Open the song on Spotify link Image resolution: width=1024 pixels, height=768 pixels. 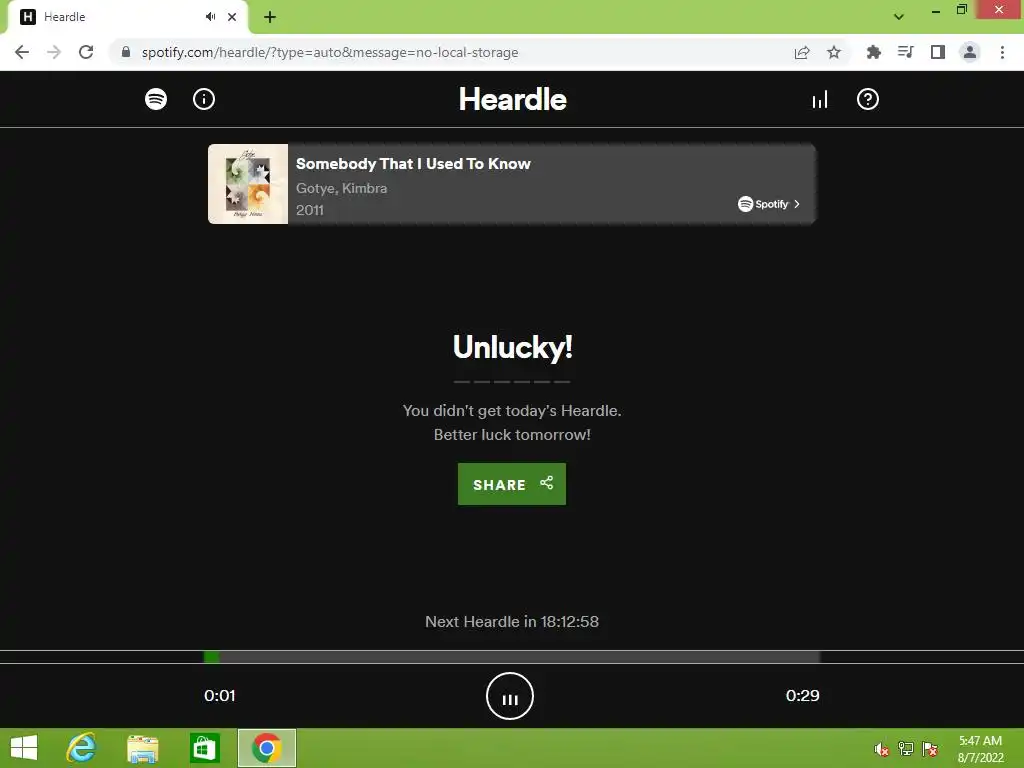click(x=769, y=204)
